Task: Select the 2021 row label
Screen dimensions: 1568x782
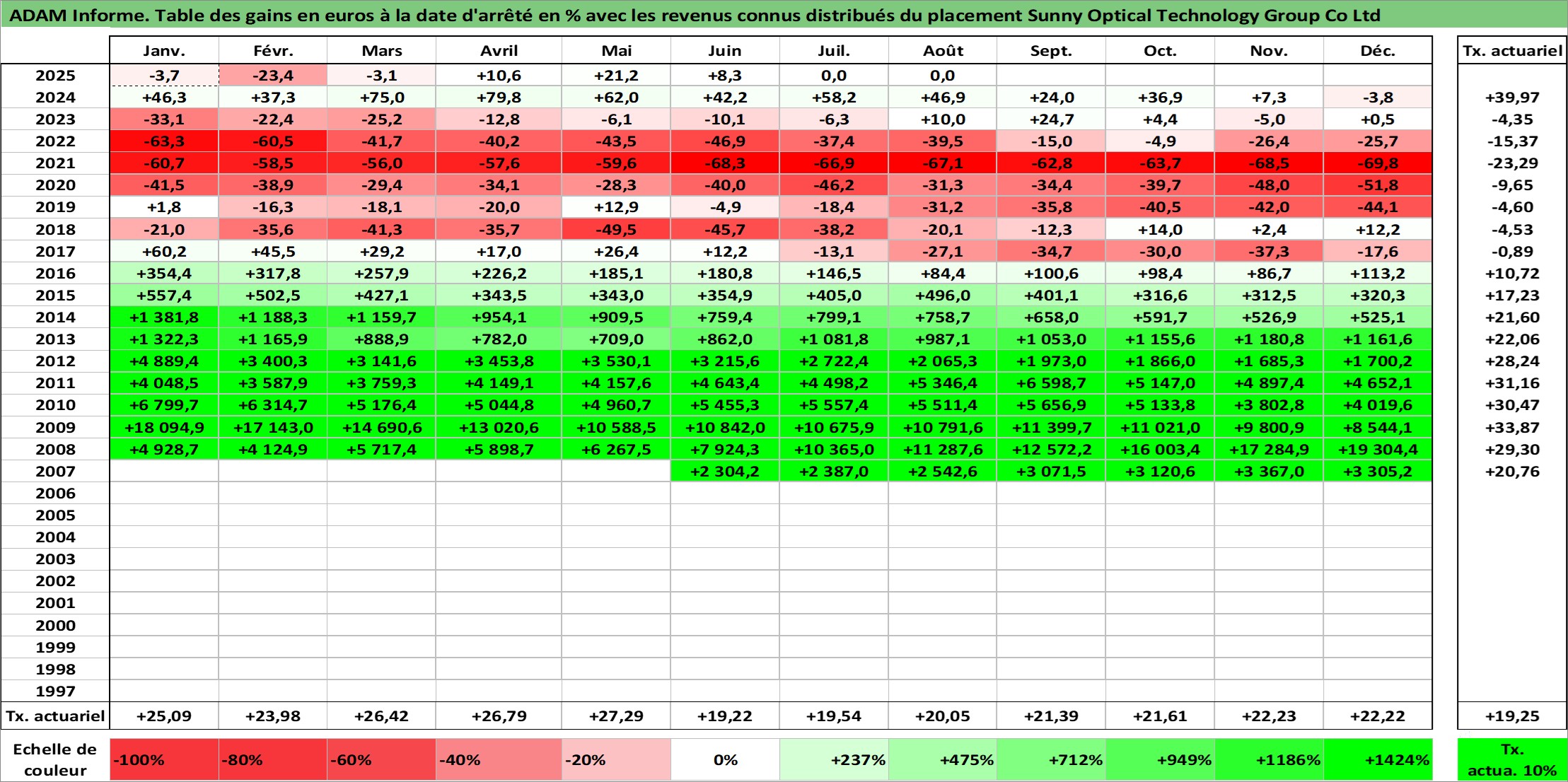Action: coord(55,163)
